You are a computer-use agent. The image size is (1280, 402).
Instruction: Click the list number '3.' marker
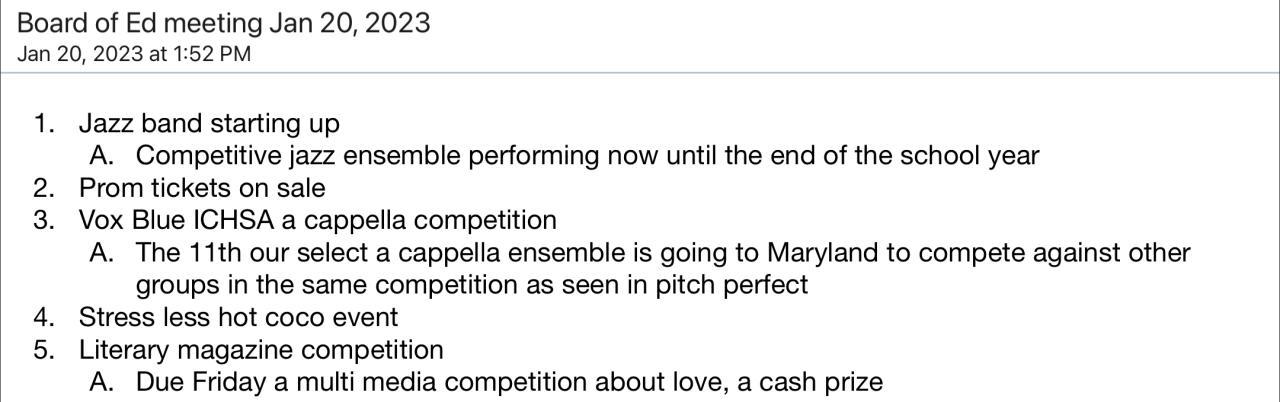point(43,220)
